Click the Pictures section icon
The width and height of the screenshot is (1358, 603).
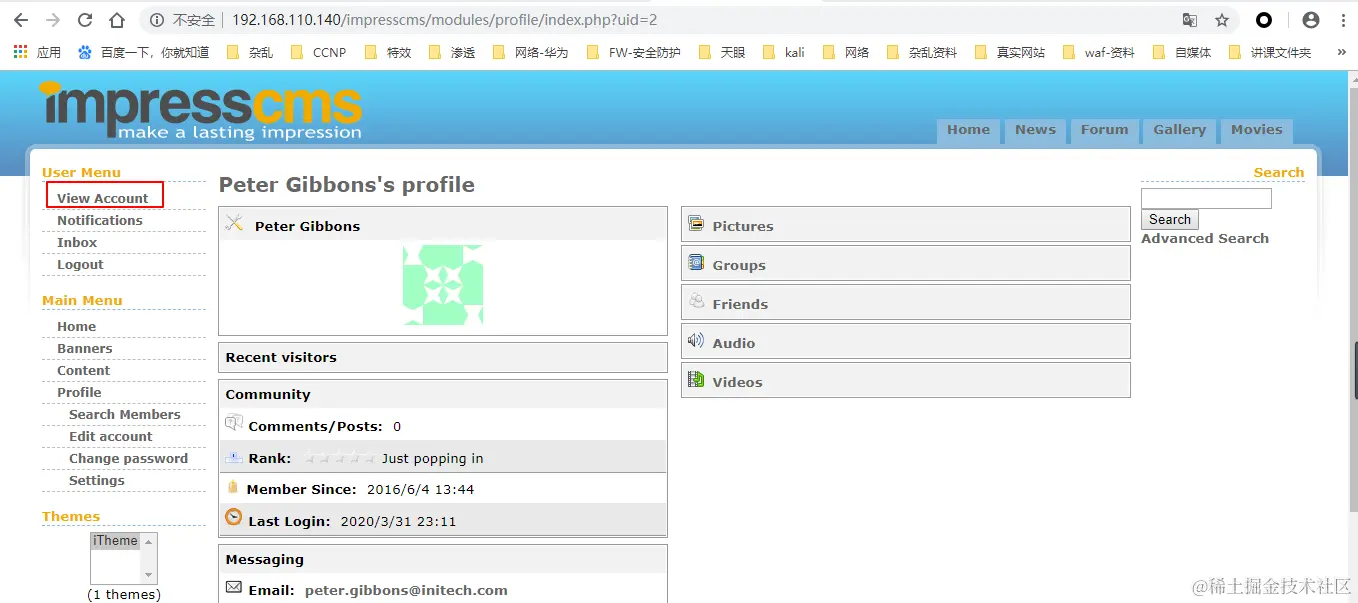point(696,225)
